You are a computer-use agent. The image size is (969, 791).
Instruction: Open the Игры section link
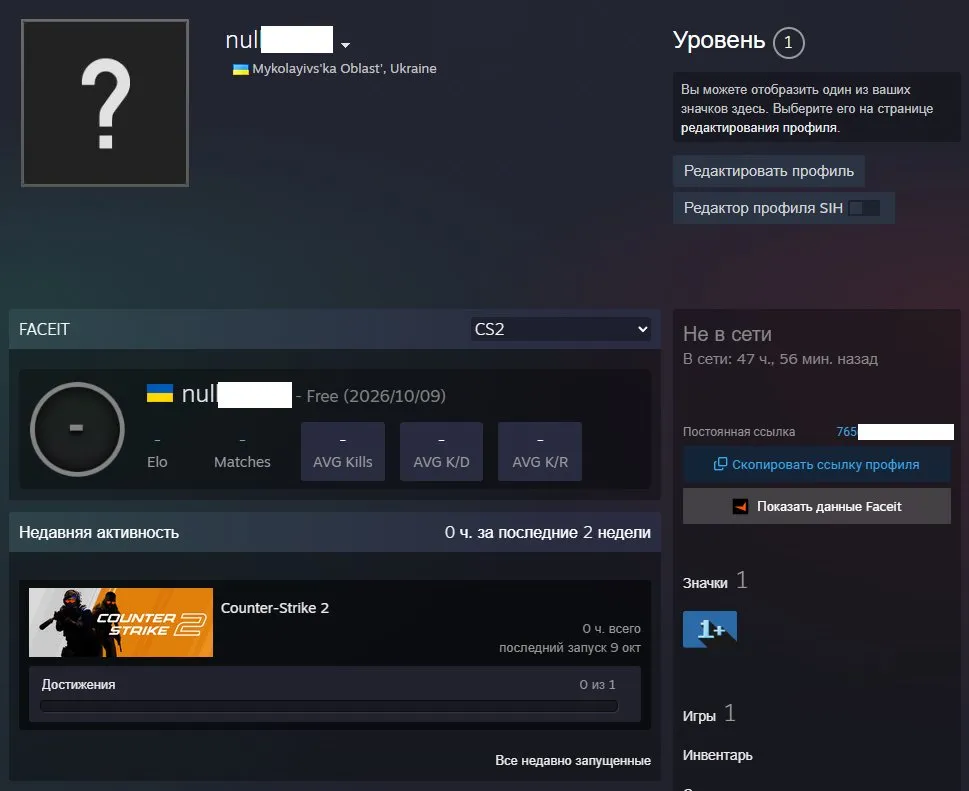699,716
